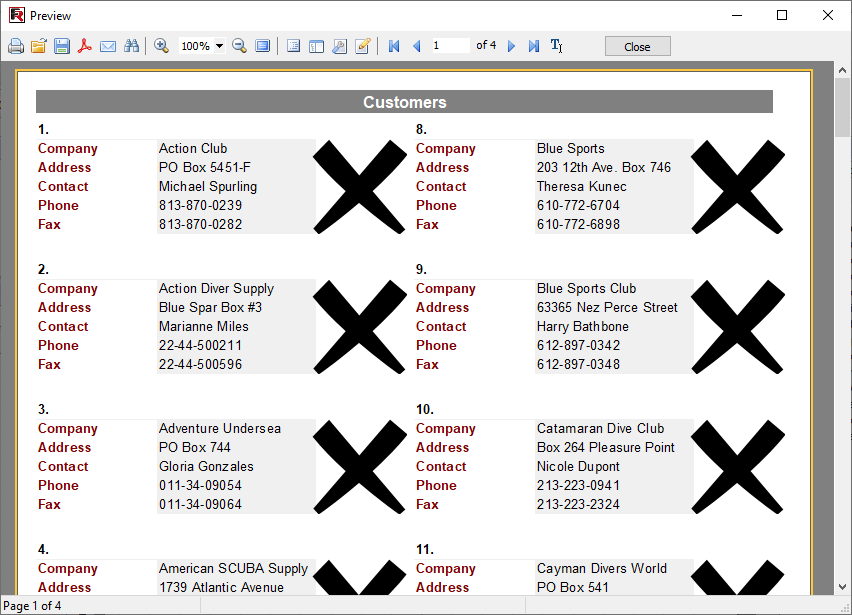The width and height of the screenshot is (852, 615).
Task: Go to the previous page
Action: tap(417, 46)
